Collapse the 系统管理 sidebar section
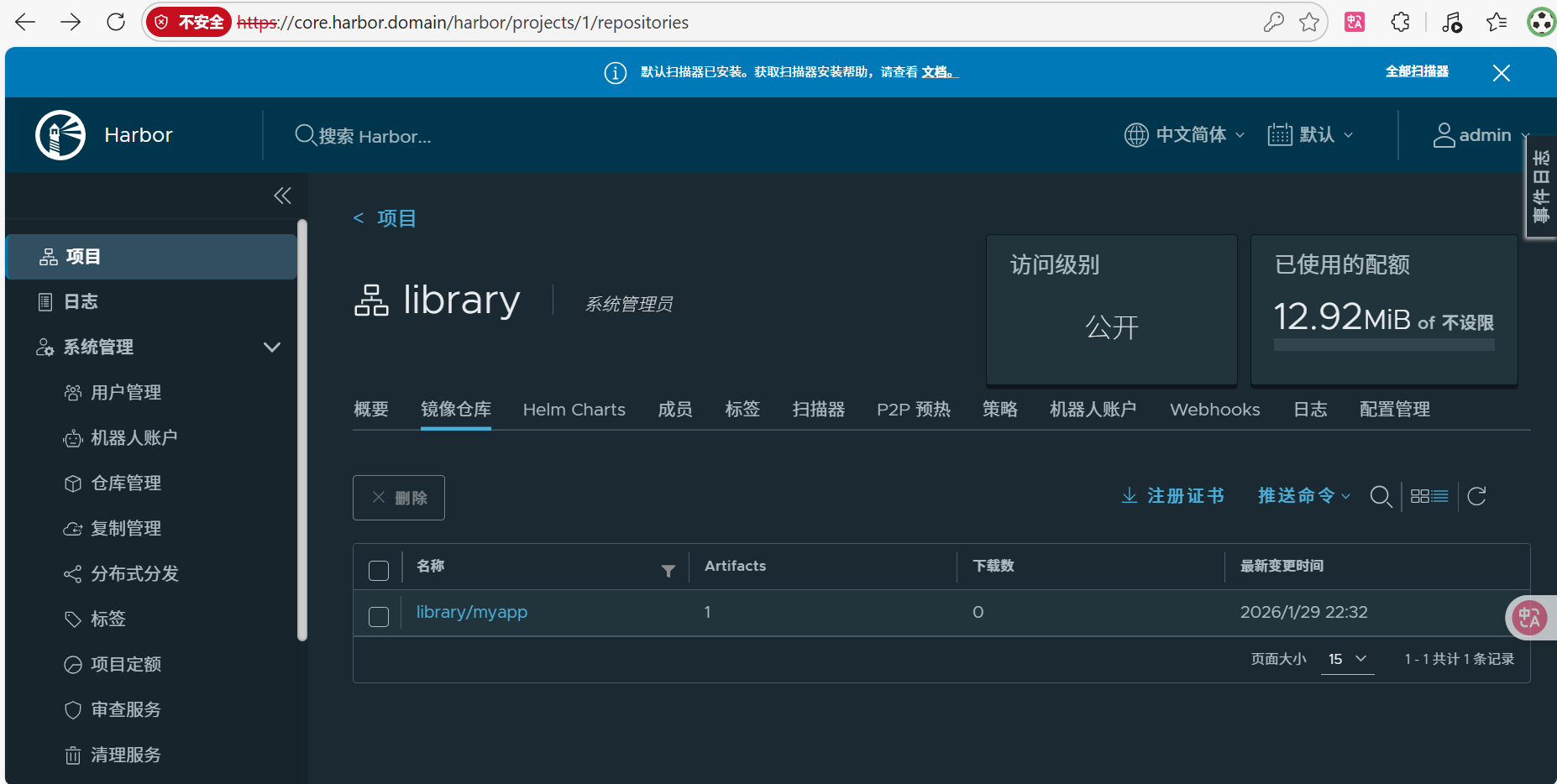 [272, 348]
